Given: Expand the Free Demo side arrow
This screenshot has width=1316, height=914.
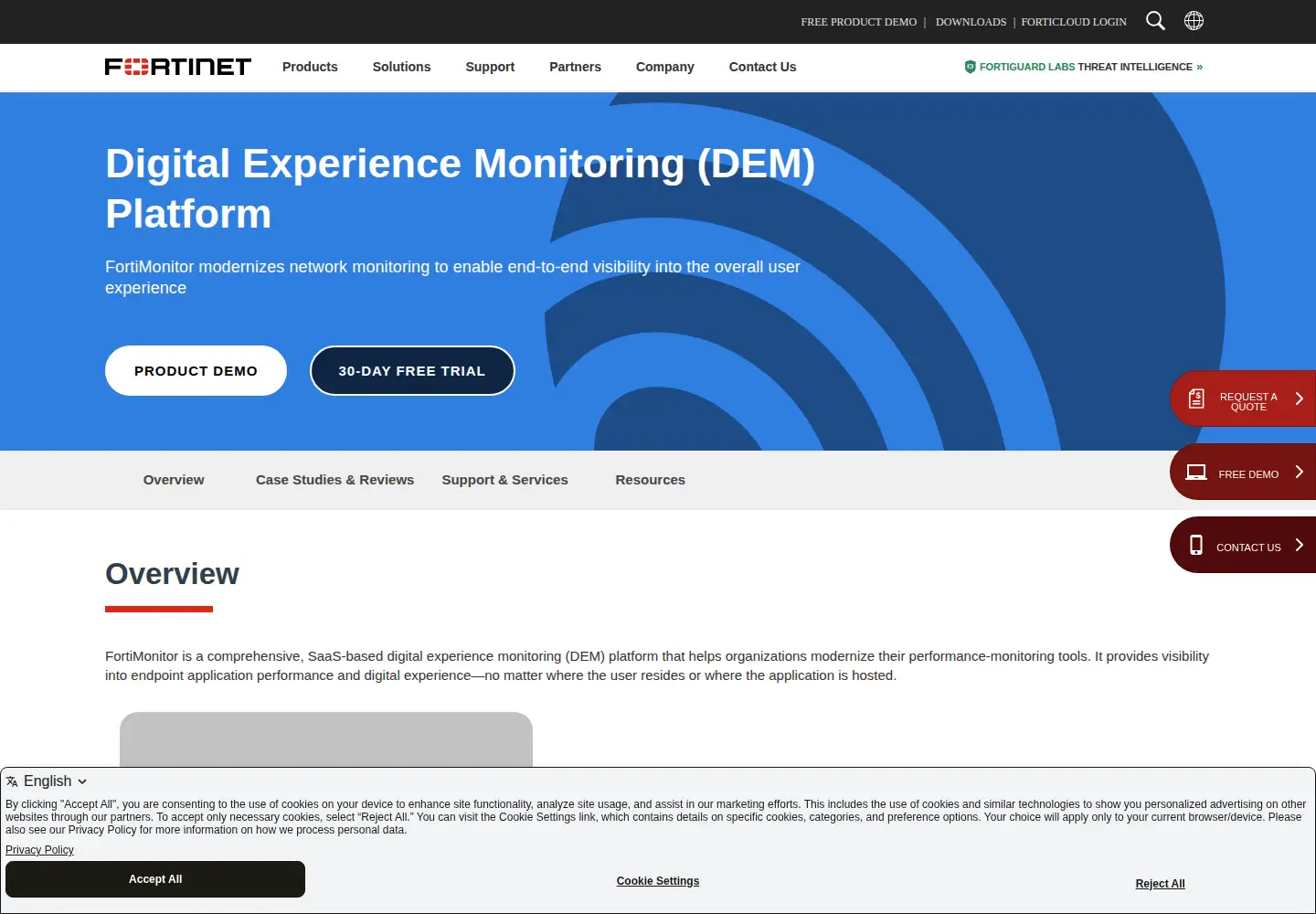Looking at the screenshot, I should (1299, 472).
